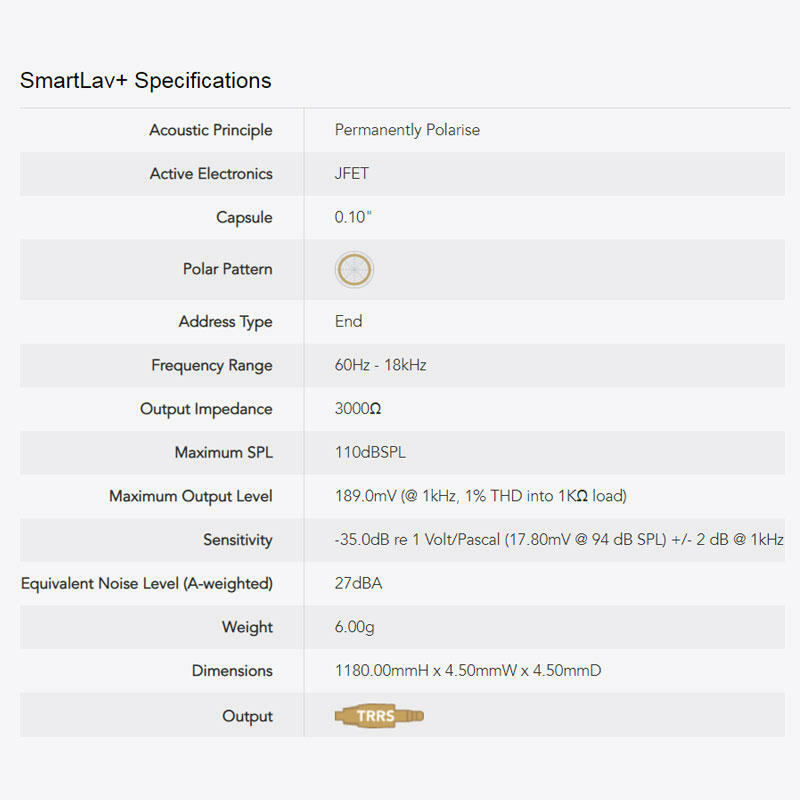Click the Output row label

click(x=247, y=716)
